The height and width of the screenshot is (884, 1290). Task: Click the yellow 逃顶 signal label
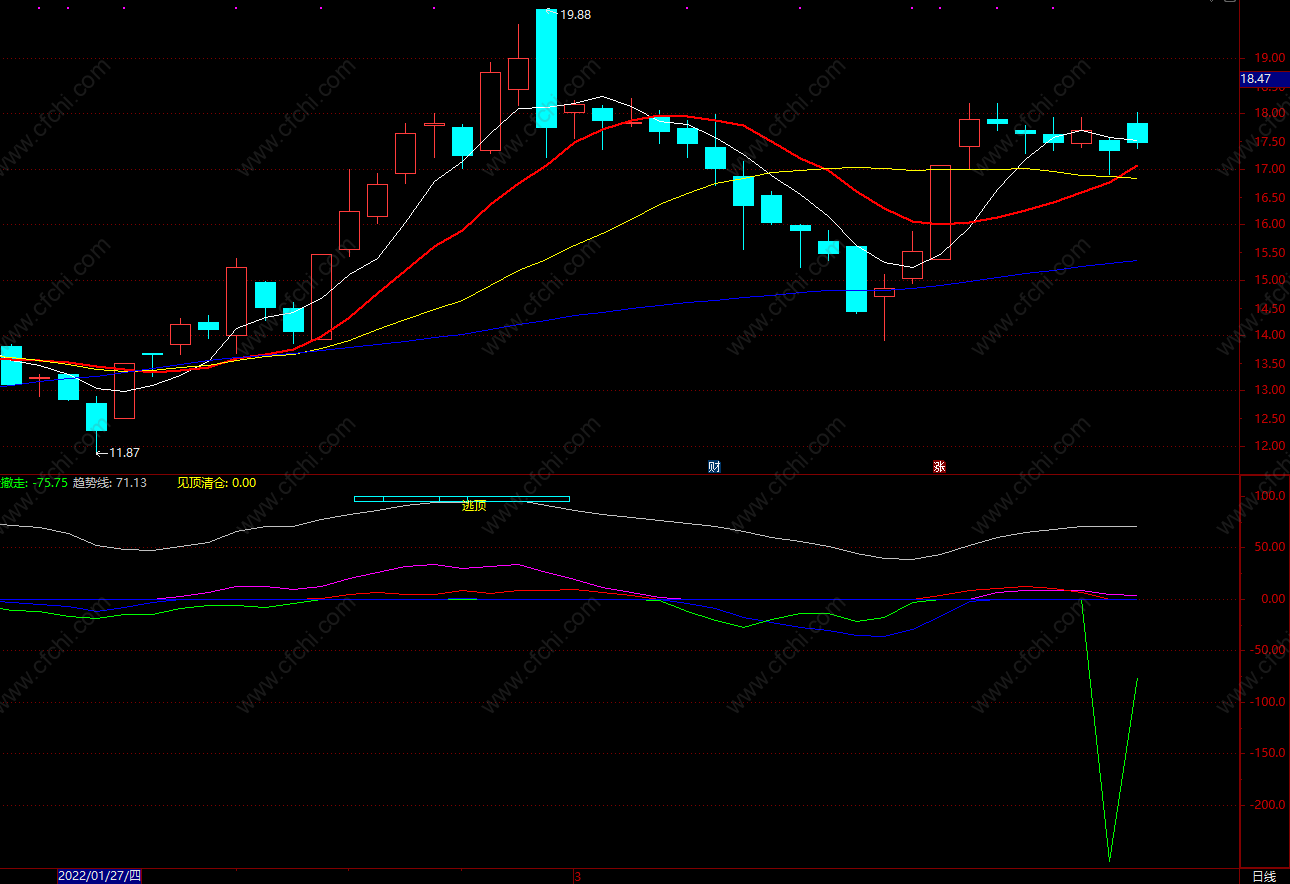474,506
